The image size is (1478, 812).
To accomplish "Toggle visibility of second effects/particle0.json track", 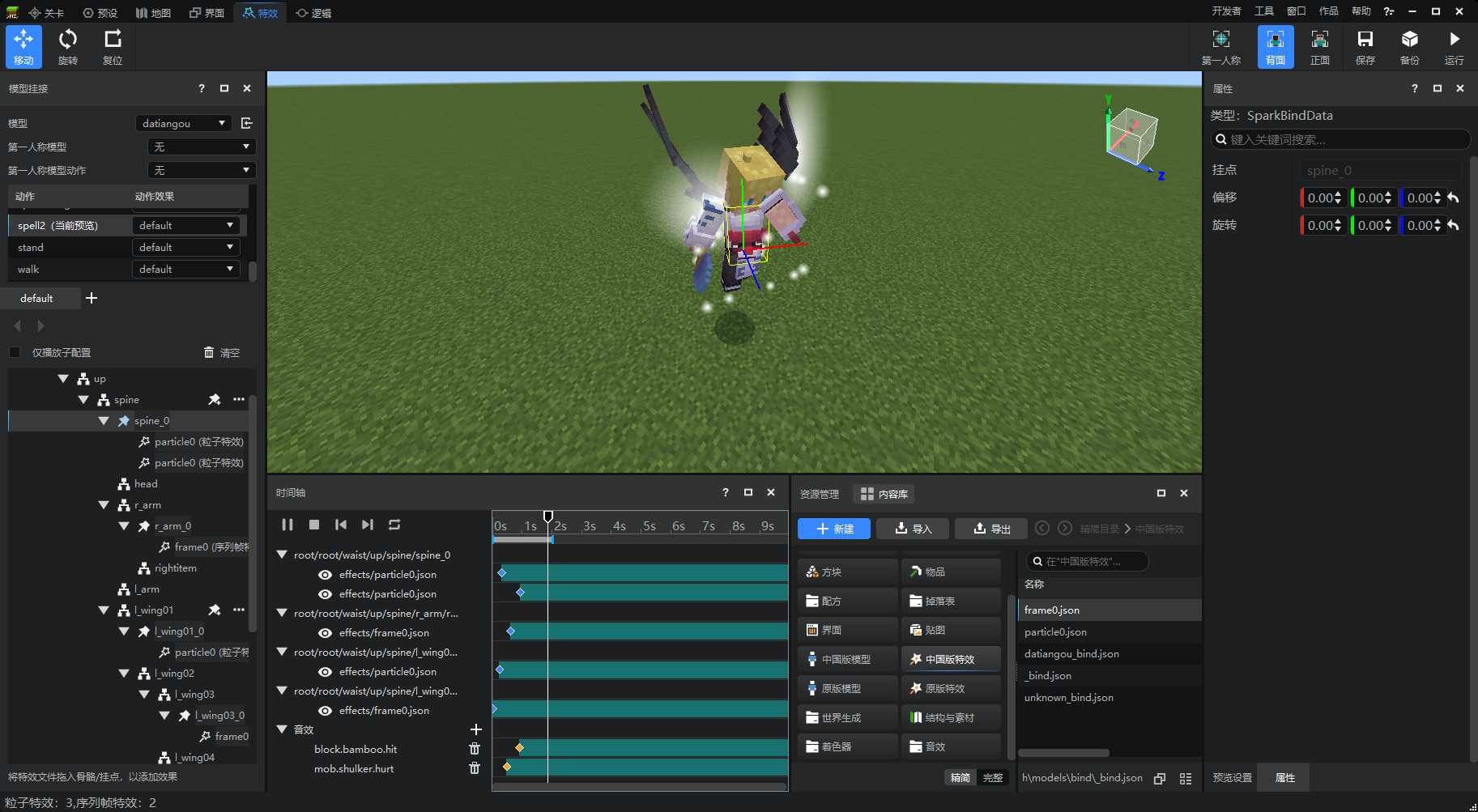I will pyautogui.click(x=325, y=594).
